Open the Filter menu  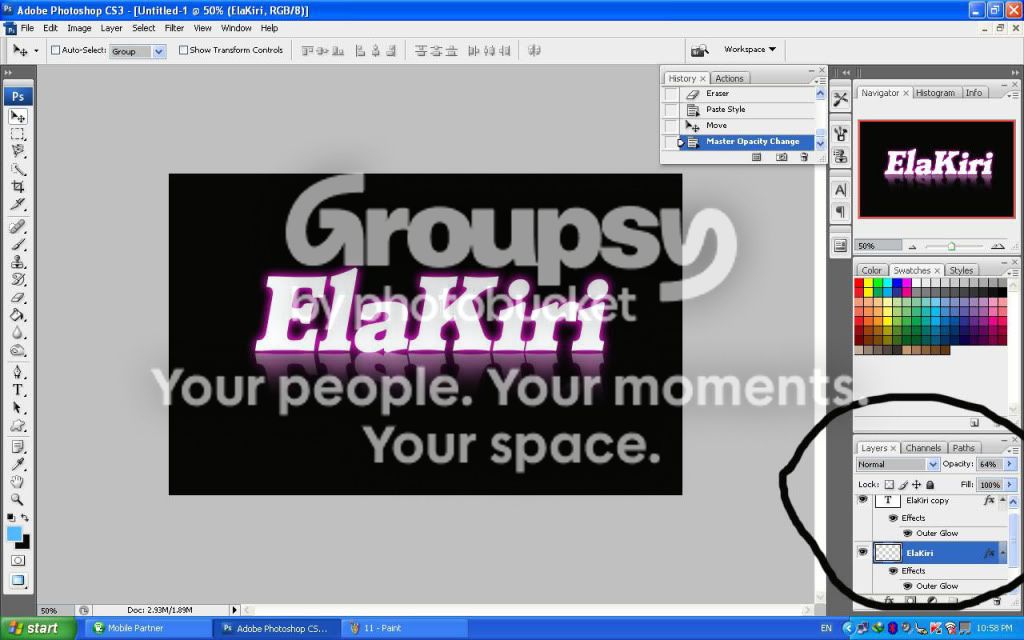[174, 28]
